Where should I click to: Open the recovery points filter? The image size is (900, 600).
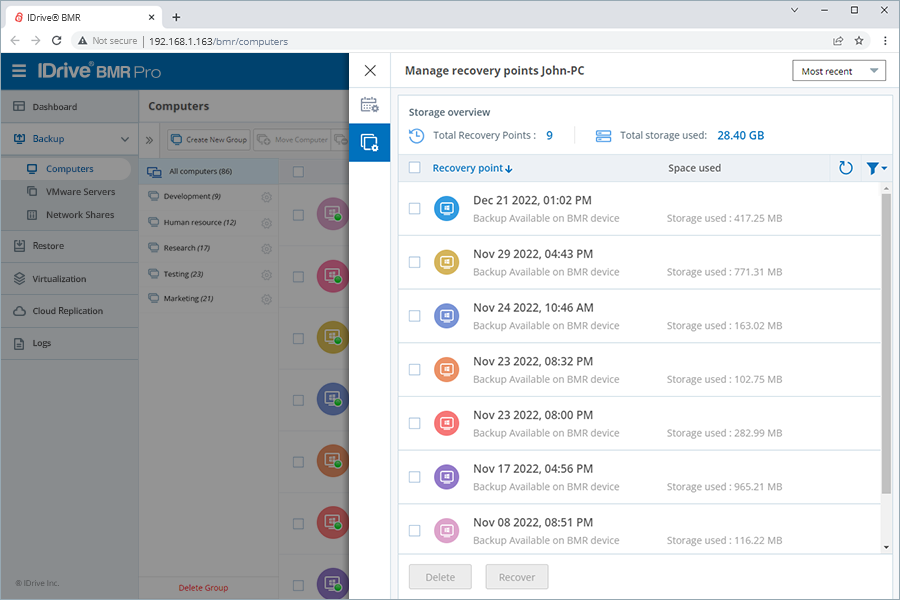[x=876, y=168]
